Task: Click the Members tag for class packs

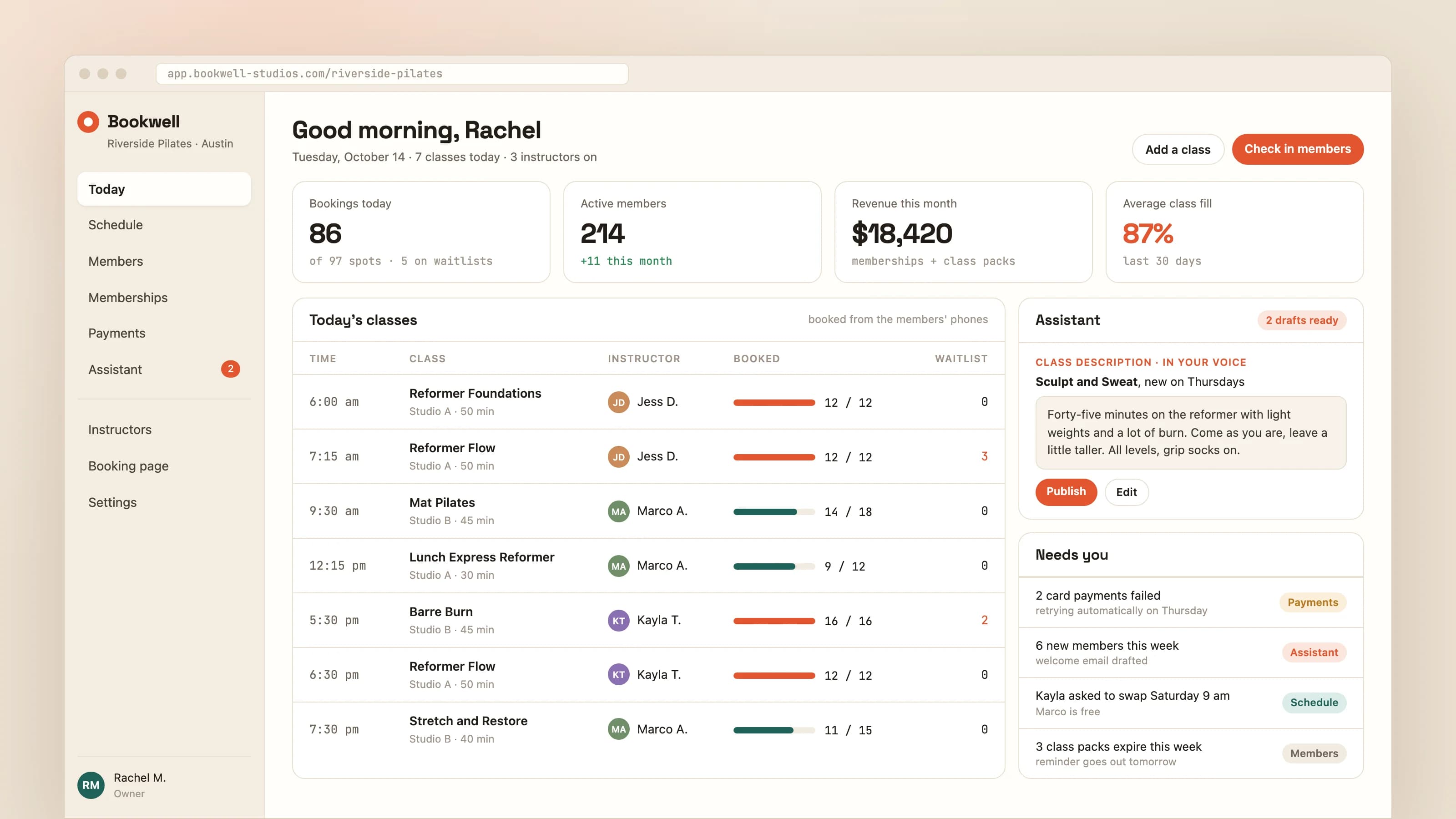Action: point(1314,753)
